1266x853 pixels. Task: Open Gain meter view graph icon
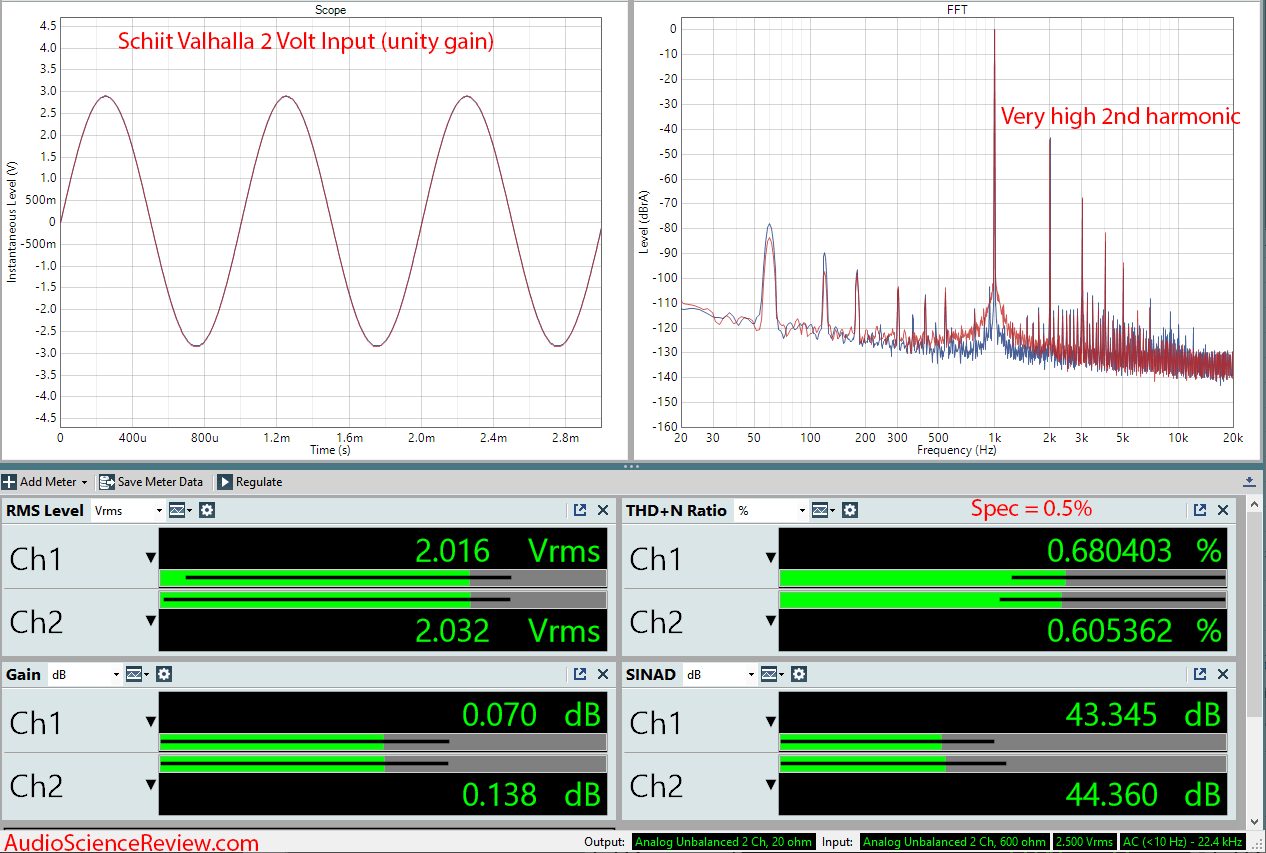[x=137, y=674]
